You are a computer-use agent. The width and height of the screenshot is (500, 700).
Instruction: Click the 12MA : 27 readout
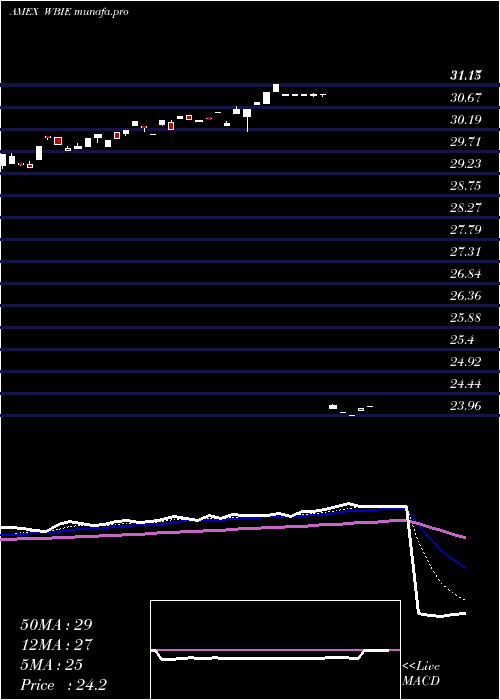pos(56,645)
